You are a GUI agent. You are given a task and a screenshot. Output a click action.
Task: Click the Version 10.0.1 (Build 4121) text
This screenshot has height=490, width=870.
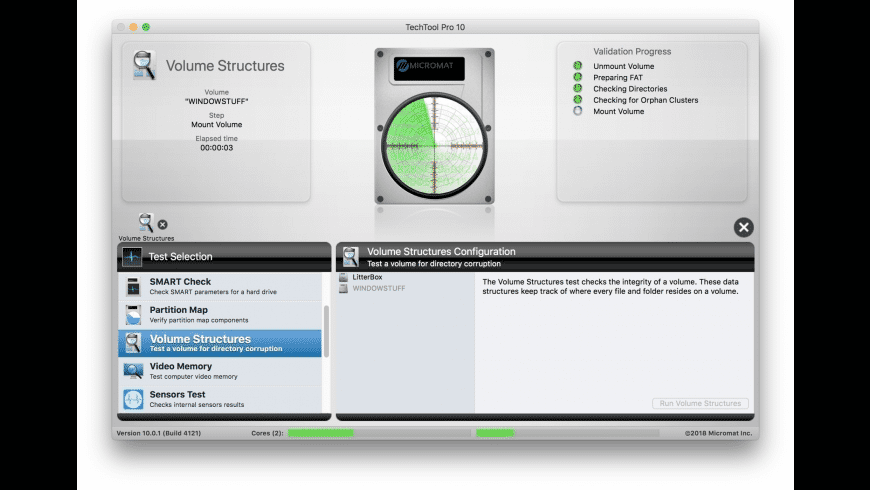pyautogui.click(x=159, y=433)
